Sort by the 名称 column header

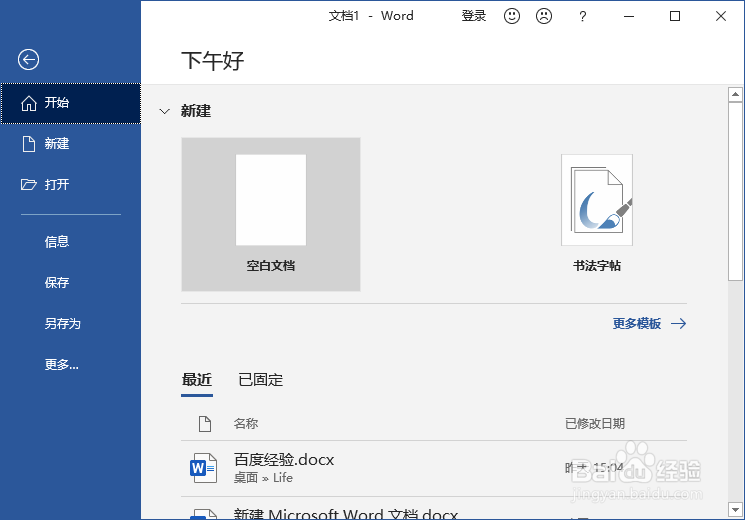(x=246, y=424)
